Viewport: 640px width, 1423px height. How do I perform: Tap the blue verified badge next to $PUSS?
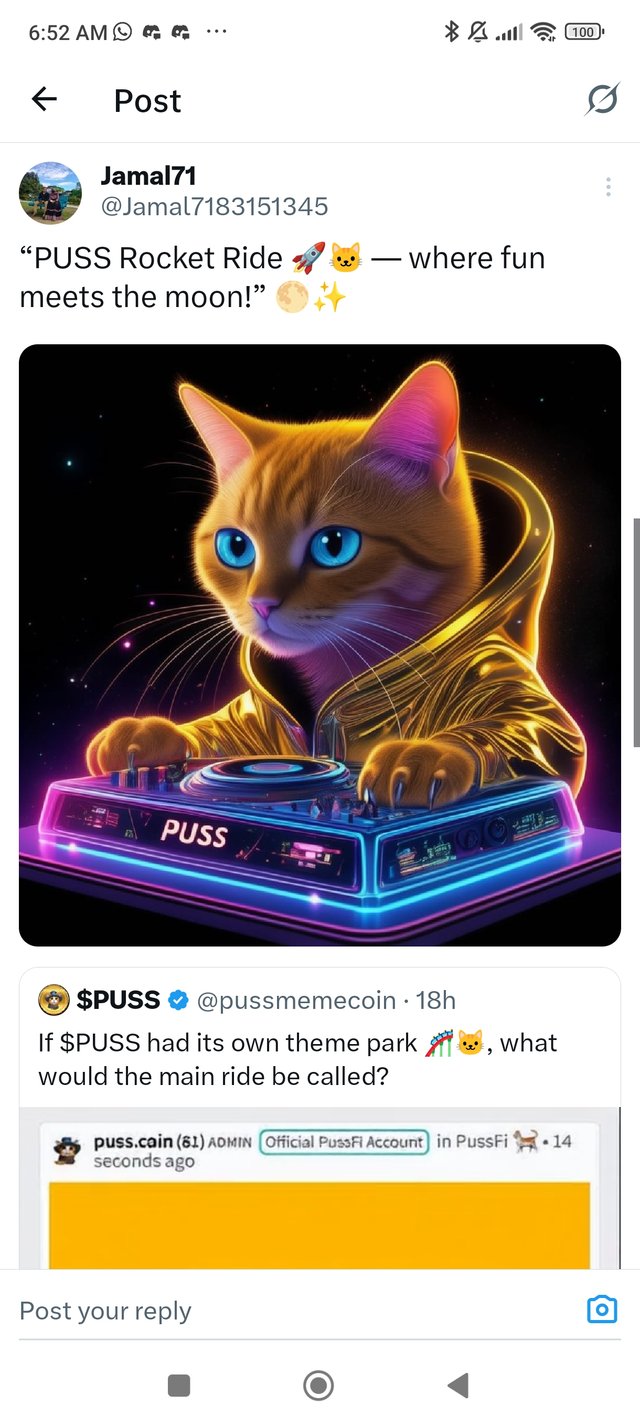(179, 999)
